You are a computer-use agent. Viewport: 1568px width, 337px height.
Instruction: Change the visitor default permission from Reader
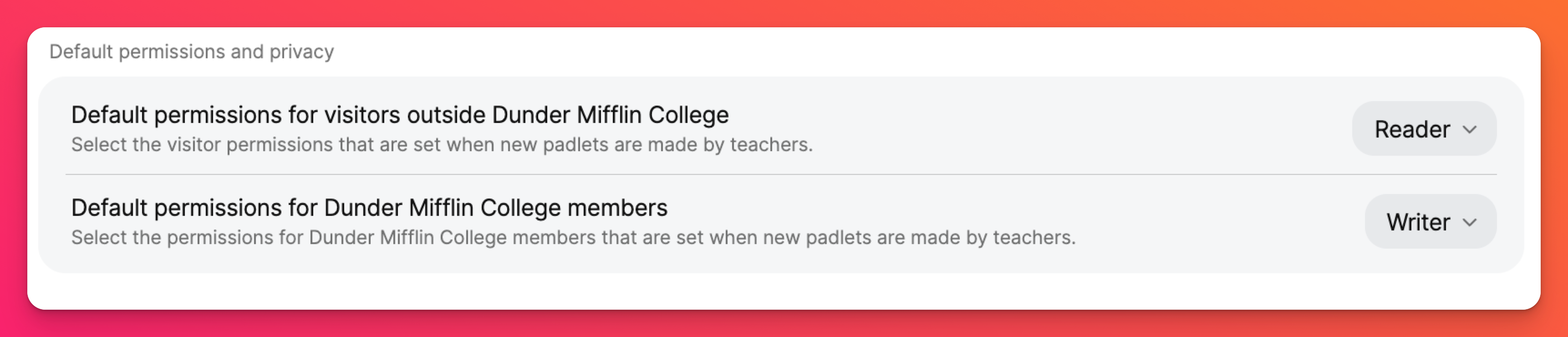tap(1423, 128)
